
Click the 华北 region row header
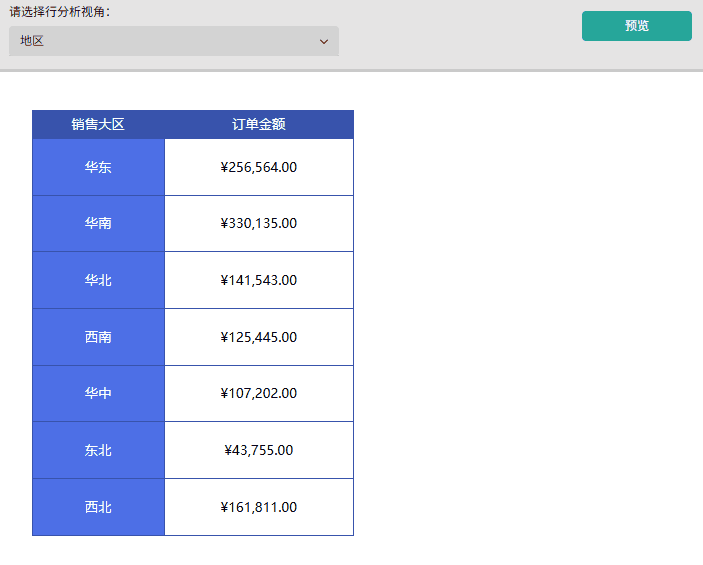tap(98, 280)
